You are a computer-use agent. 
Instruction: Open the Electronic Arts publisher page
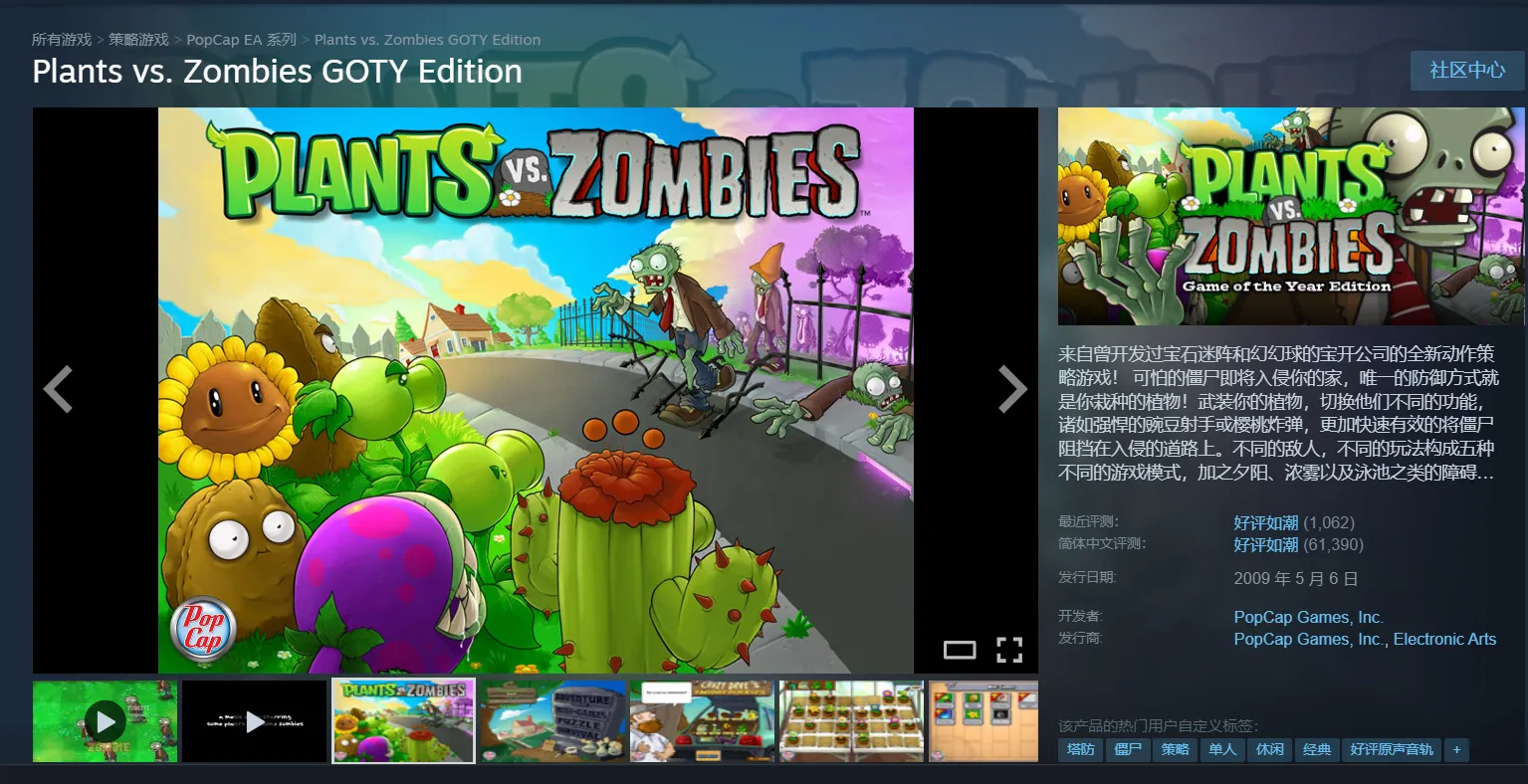click(1444, 639)
